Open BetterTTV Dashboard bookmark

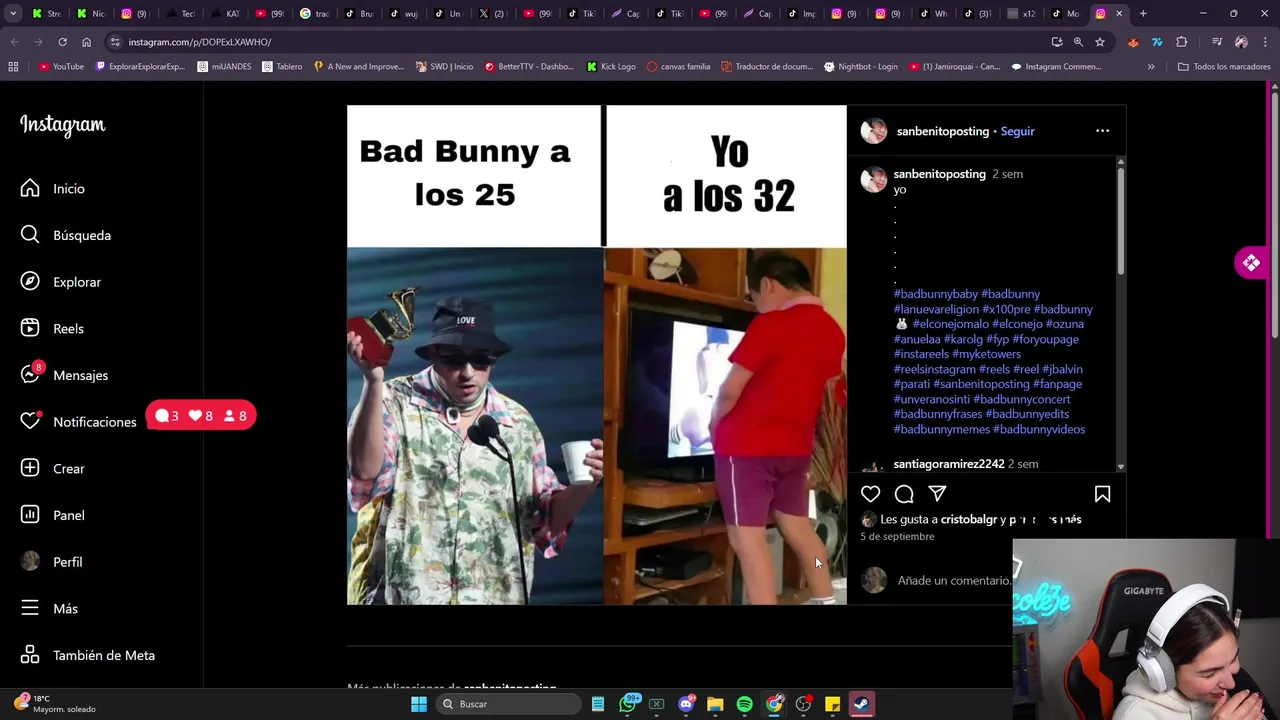[529, 67]
